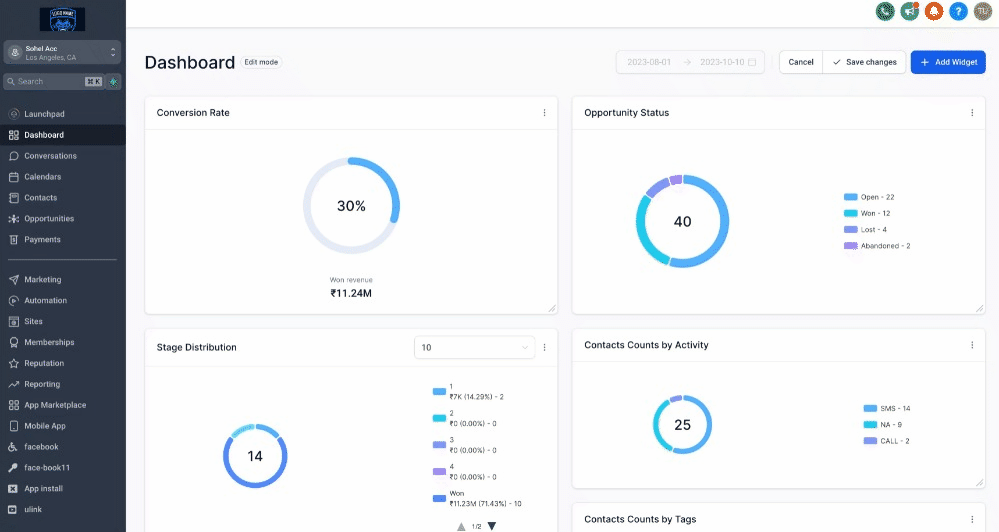Click the blue help question mark icon
Screen dimensions: 999x532
(x=958, y=11)
